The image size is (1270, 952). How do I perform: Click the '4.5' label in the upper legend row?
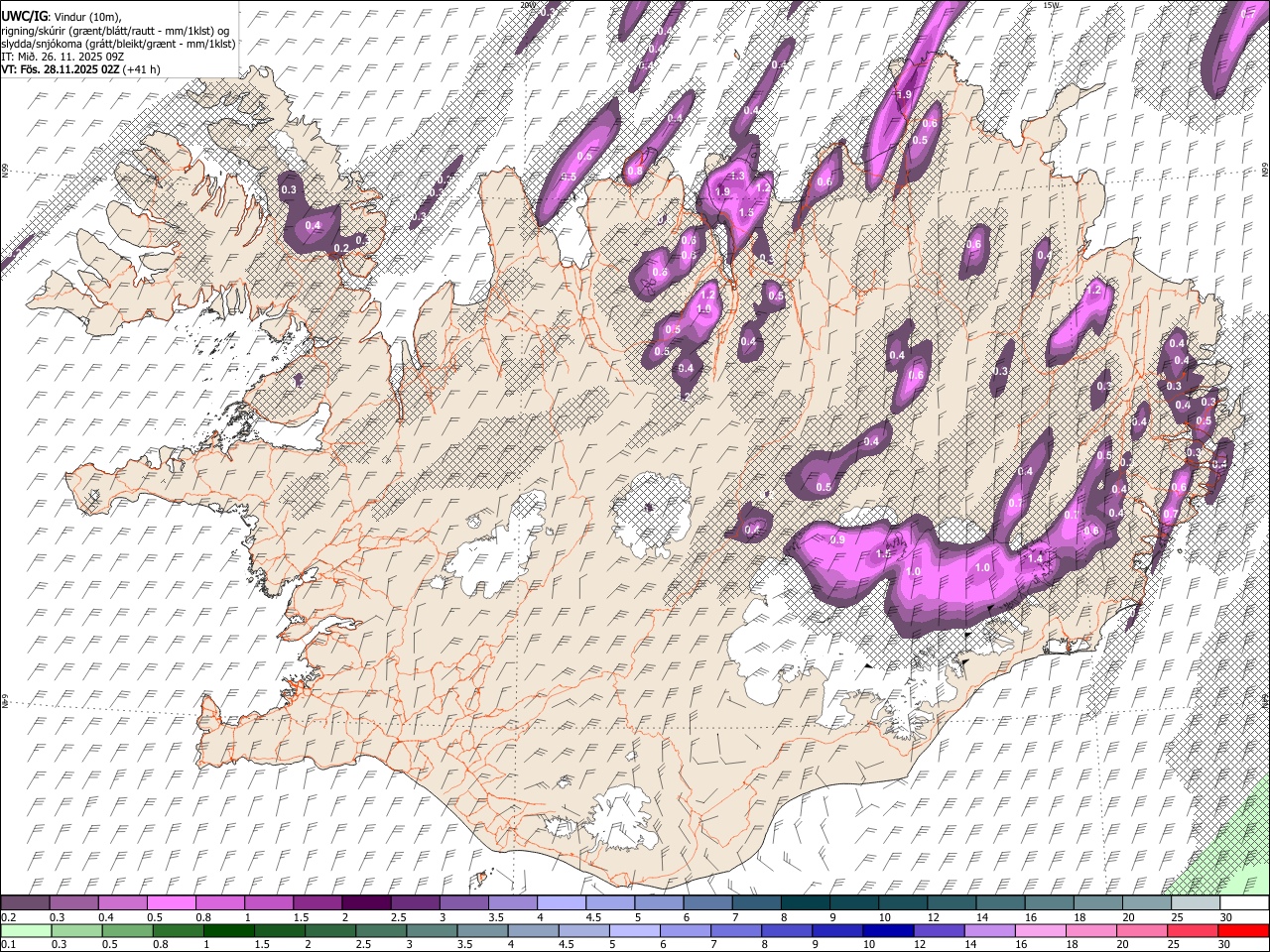593,917
